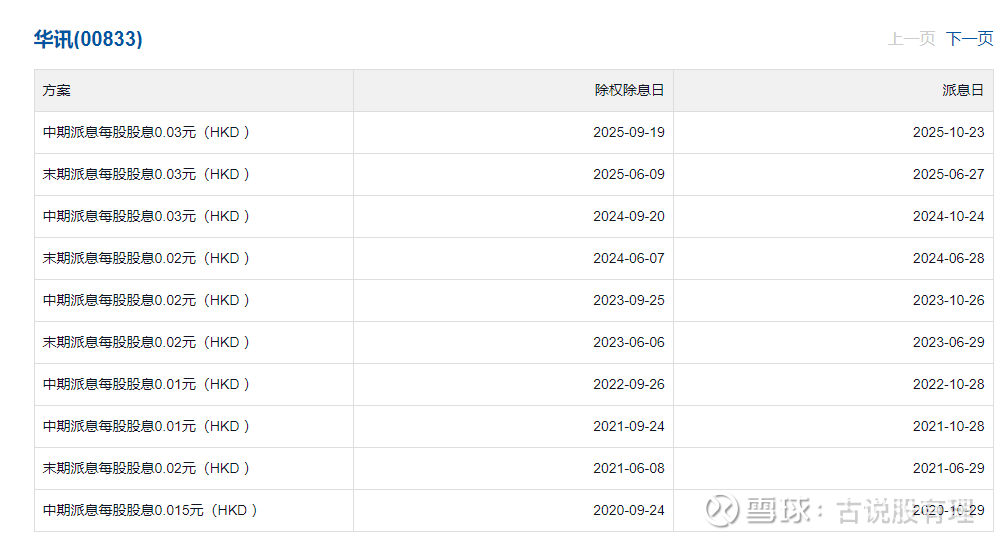
Task: Select the payout date 2025-10-23 cell
Action: [x=948, y=132]
